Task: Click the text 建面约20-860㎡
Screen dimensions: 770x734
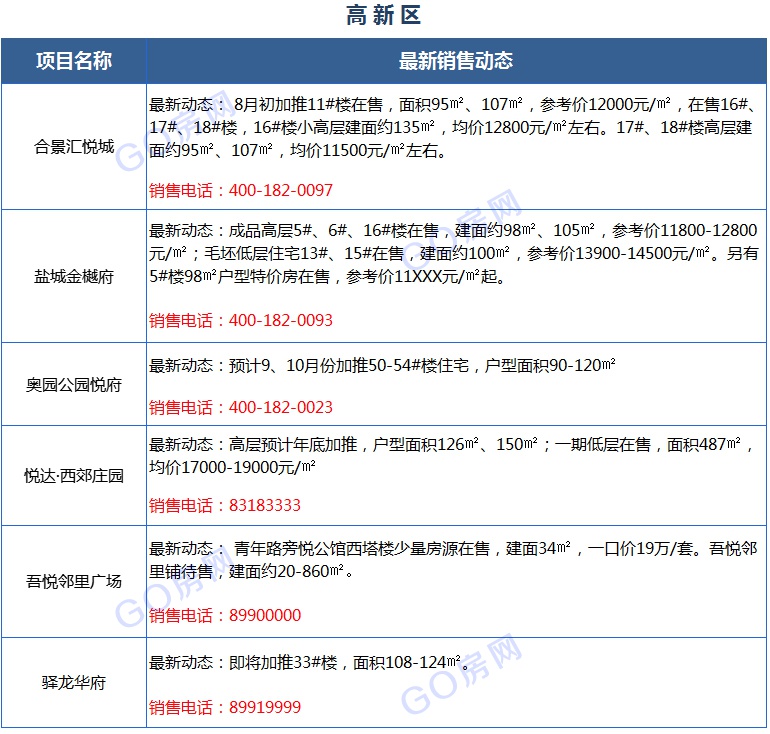Action: click(x=286, y=571)
